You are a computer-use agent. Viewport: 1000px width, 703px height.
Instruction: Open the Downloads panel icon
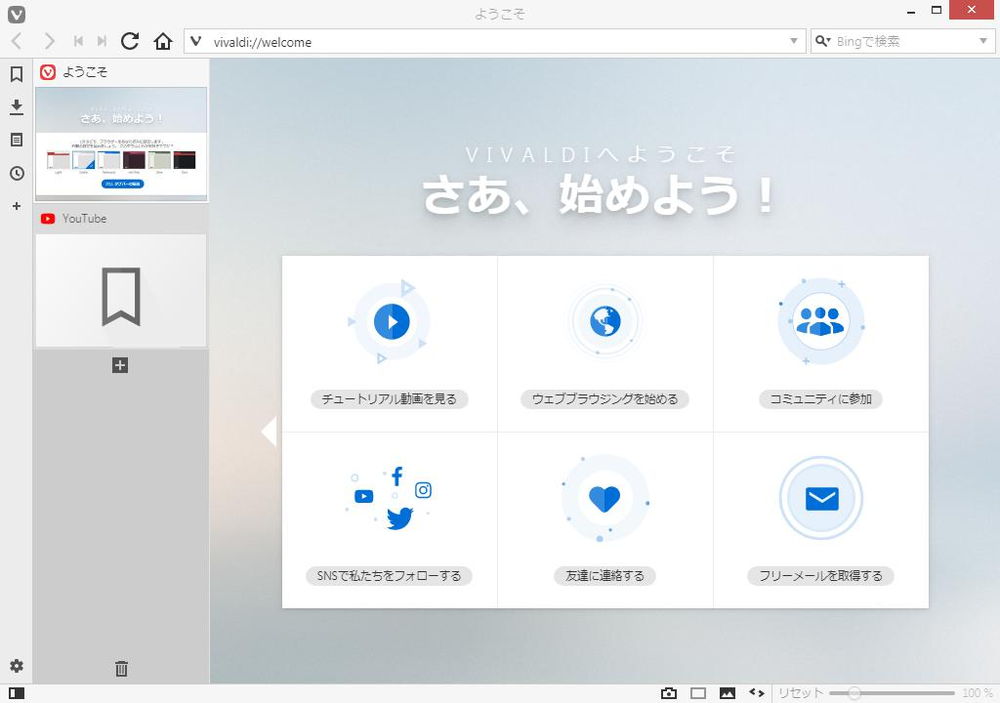pyautogui.click(x=16, y=107)
